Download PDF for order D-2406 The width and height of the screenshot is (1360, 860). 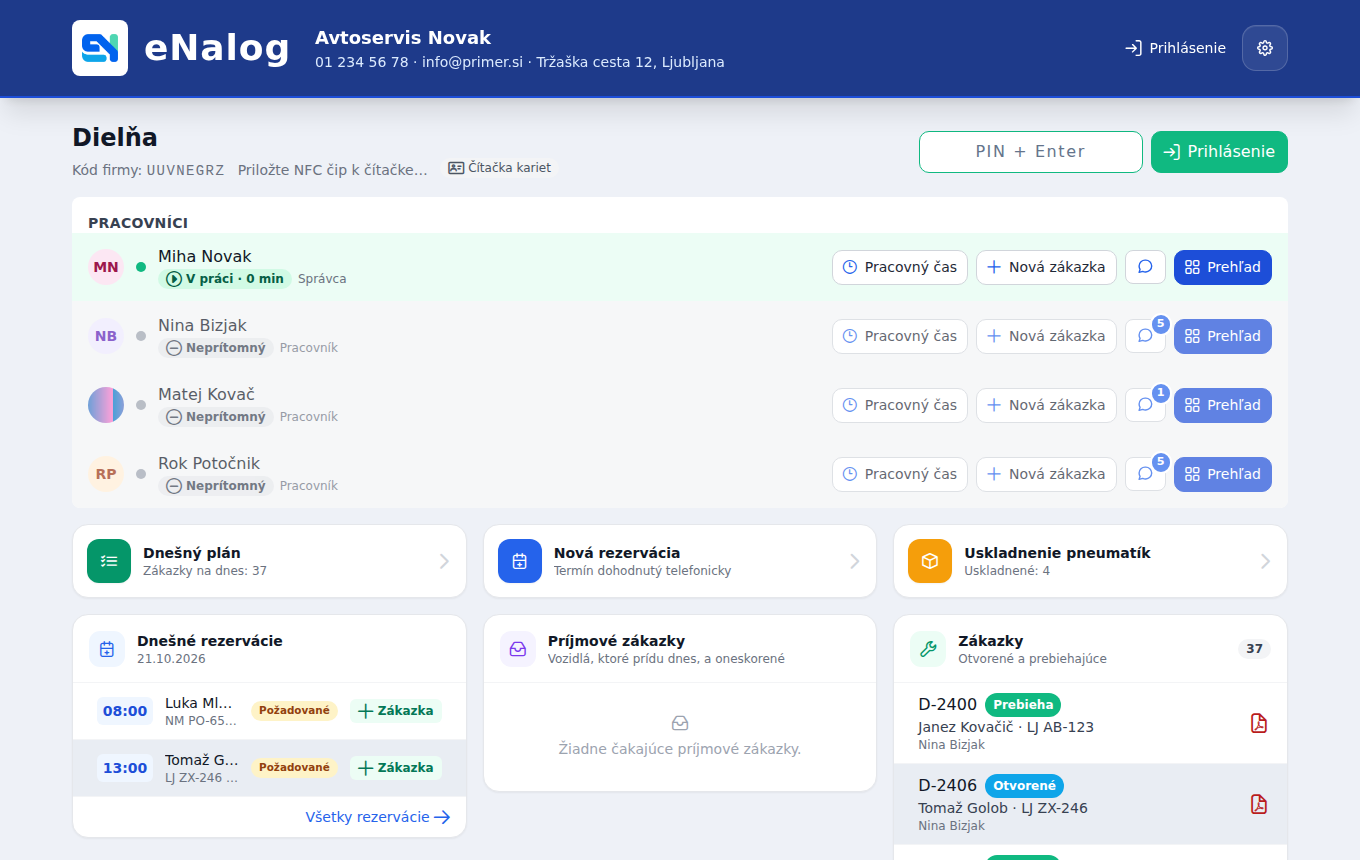tap(1259, 804)
